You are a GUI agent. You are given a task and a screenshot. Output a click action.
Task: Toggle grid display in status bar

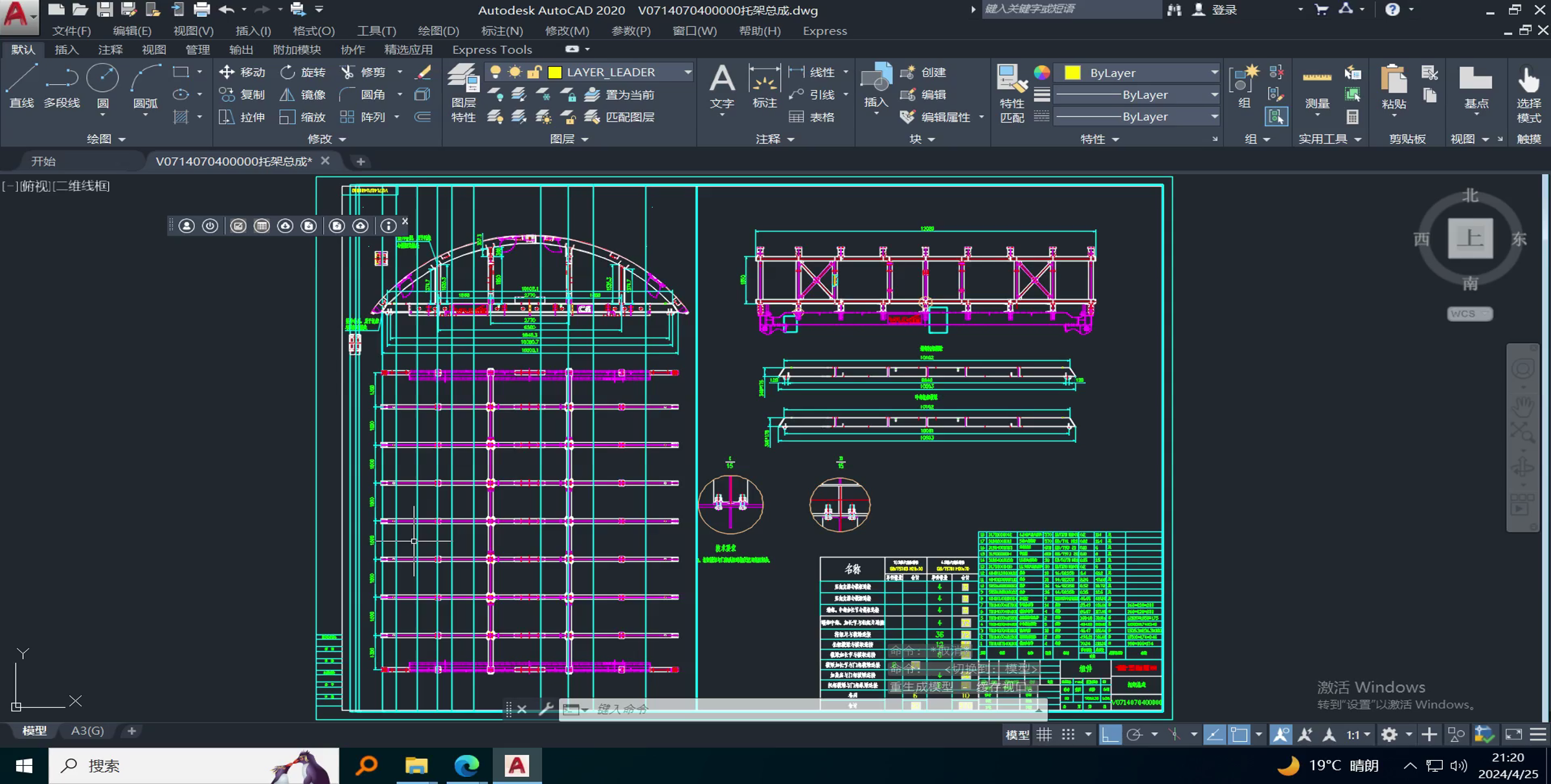1044,735
